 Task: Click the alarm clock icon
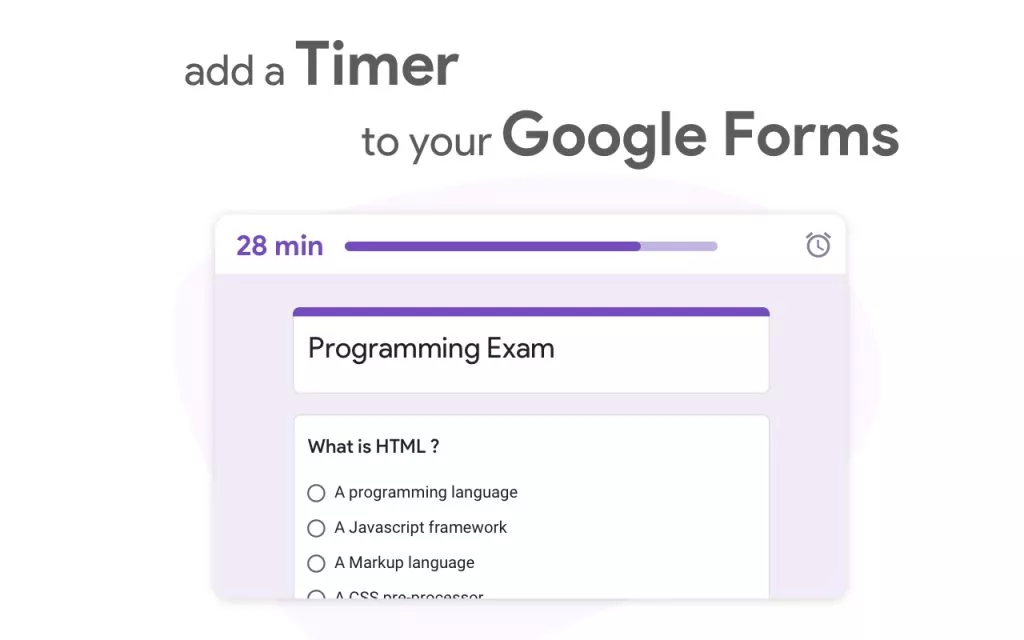[x=818, y=244]
